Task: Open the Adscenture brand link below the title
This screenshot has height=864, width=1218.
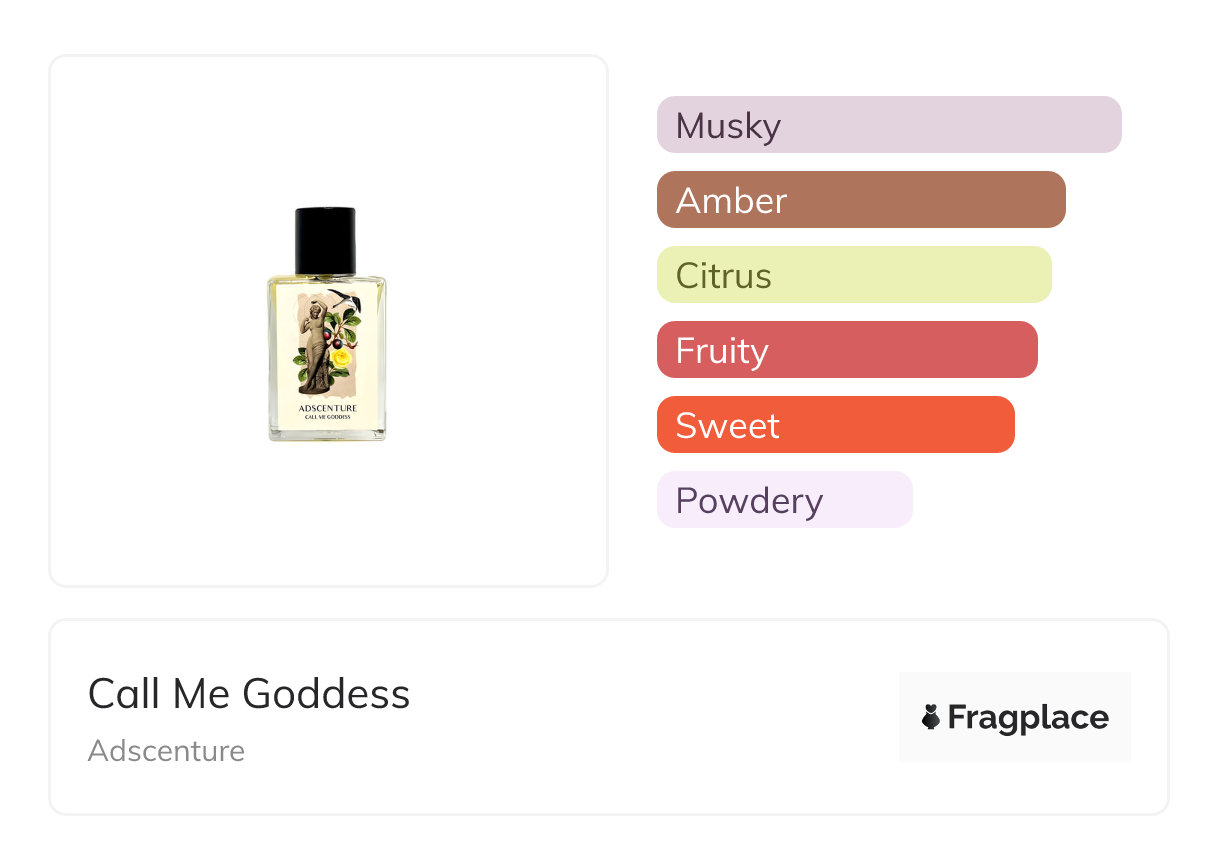Action: pos(166,751)
